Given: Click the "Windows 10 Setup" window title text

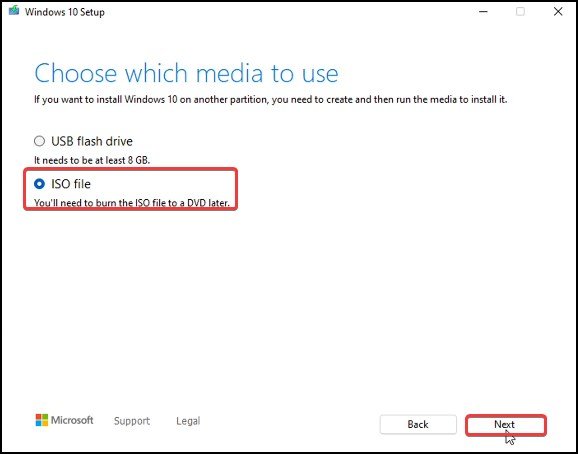Looking at the screenshot, I should (x=65, y=12).
